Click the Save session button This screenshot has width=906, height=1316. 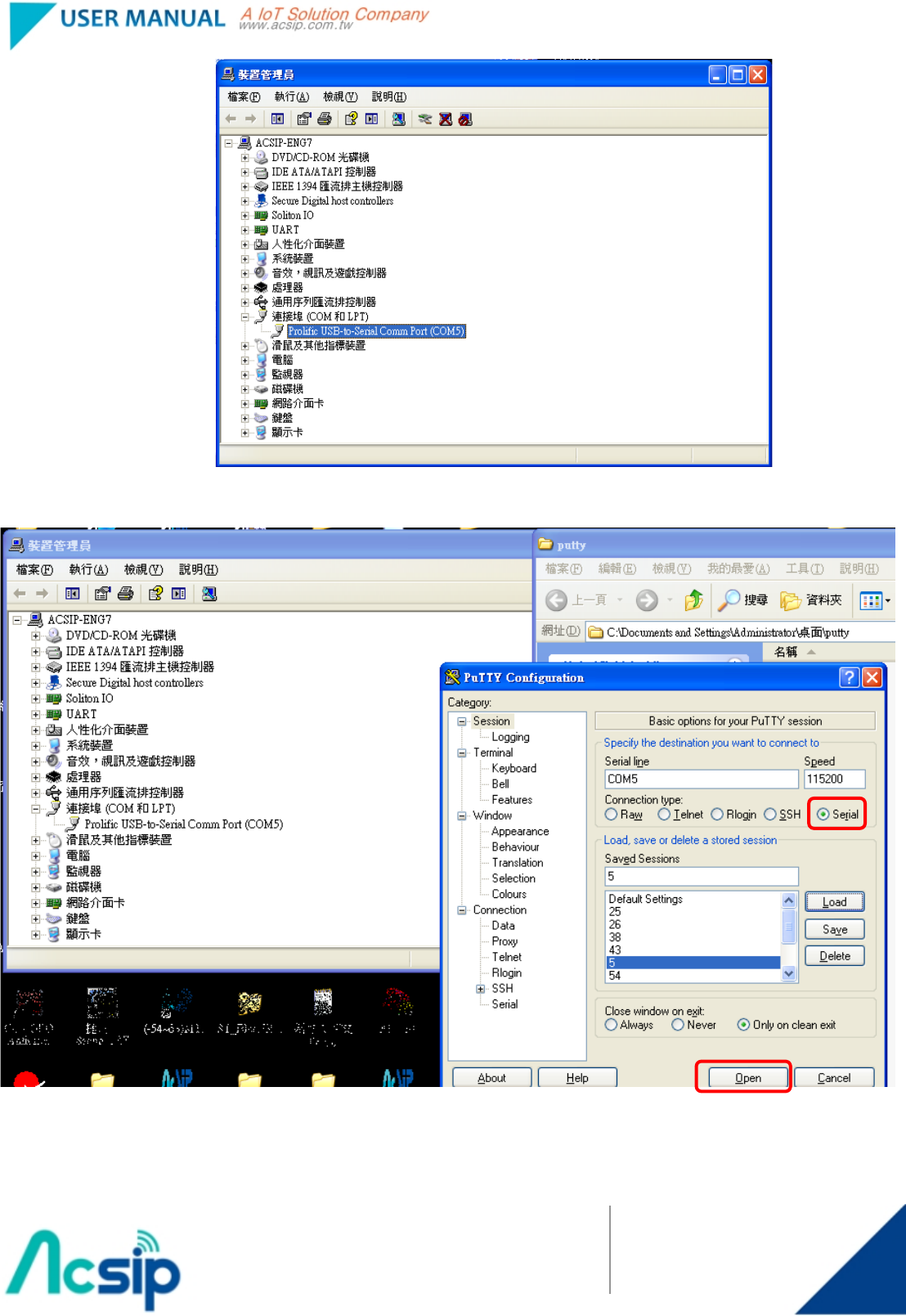[x=835, y=929]
